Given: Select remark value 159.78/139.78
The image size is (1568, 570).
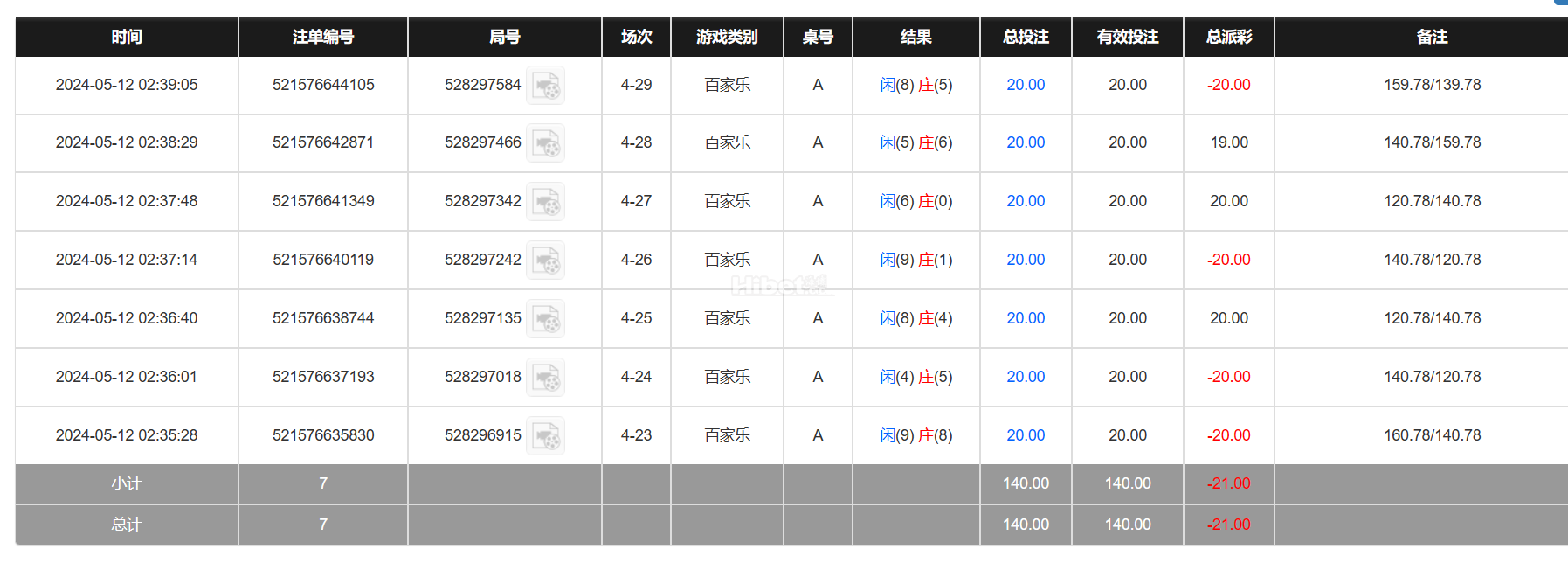Looking at the screenshot, I should 1433,85.
